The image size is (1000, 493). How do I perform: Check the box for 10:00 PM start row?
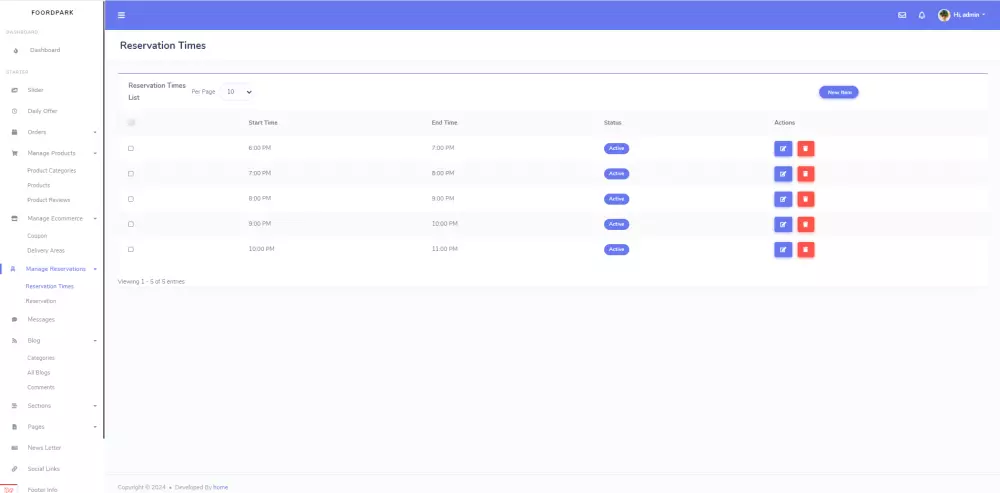(x=131, y=249)
